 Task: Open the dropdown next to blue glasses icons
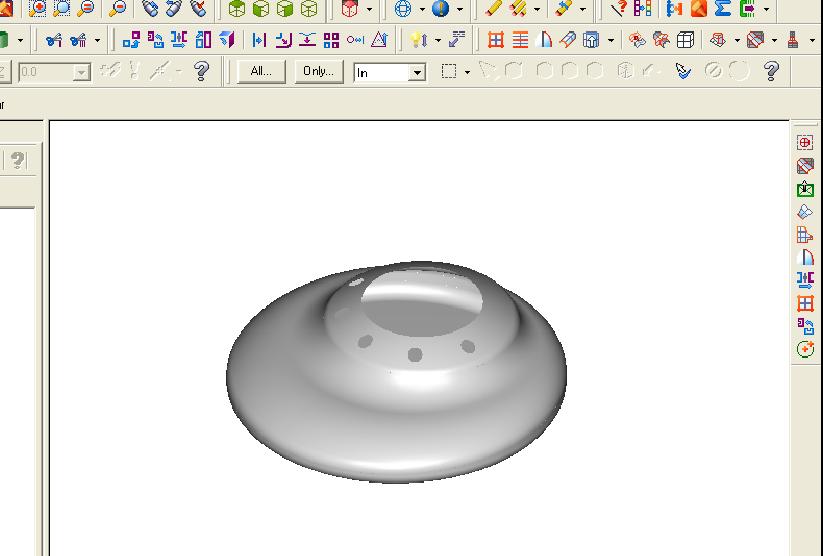click(97, 40)
